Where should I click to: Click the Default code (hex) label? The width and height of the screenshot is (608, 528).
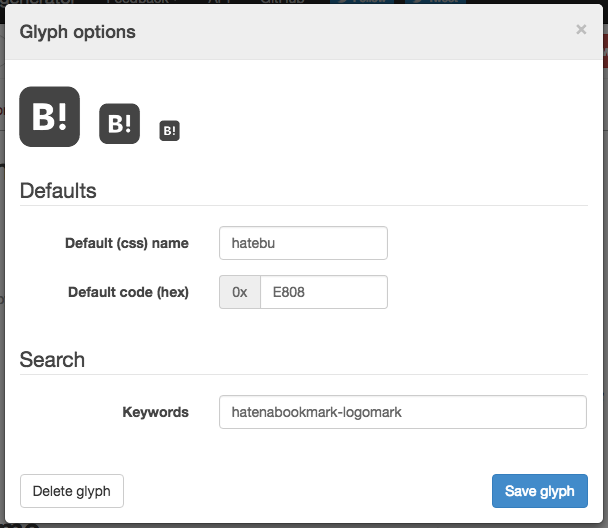pos(128,292)
